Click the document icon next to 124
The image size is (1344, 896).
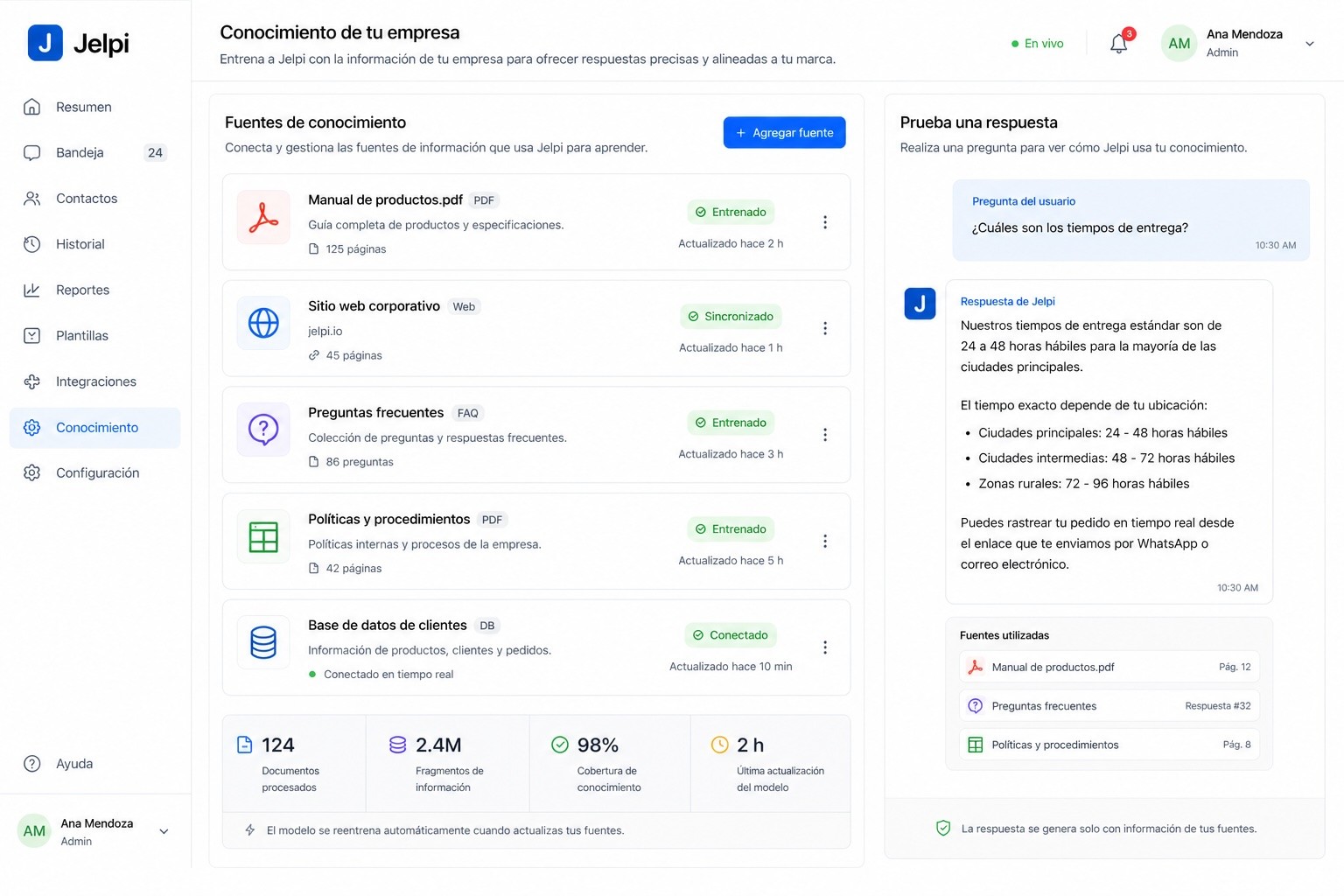(x=245, y=745)
